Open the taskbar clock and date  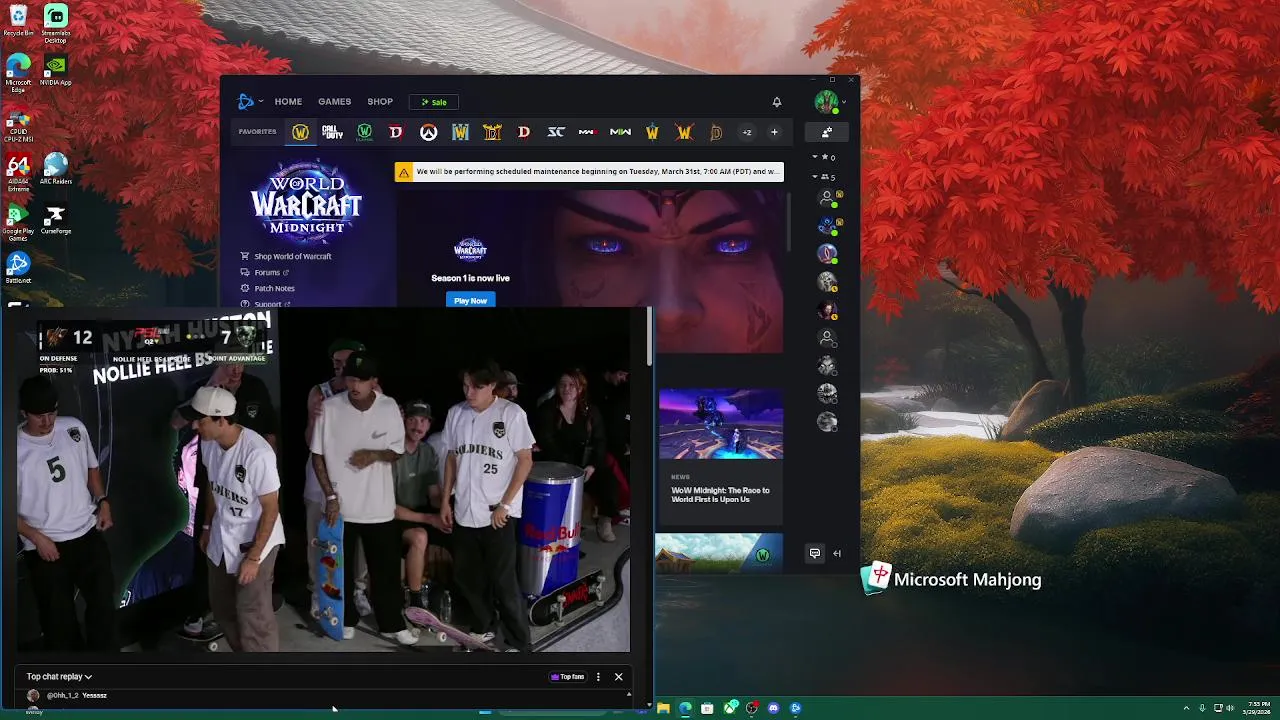pos(1259,708)
